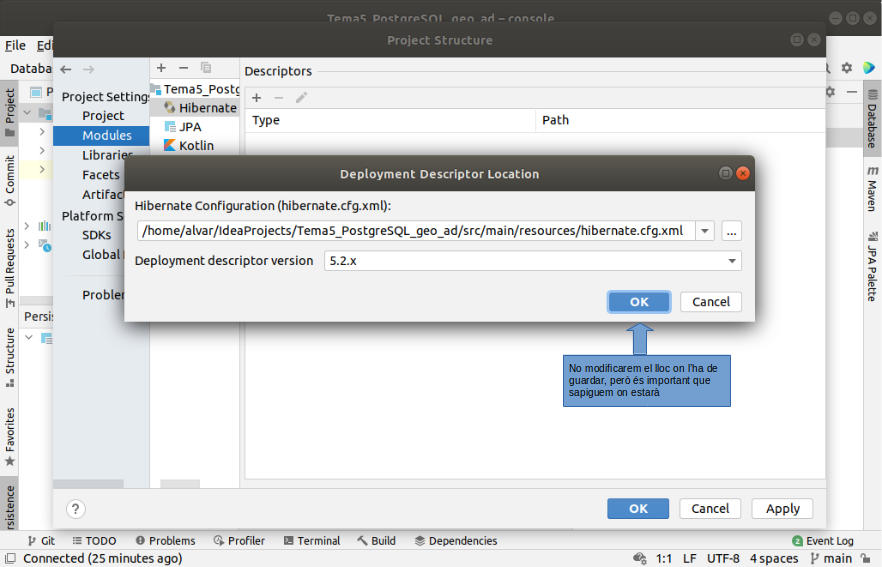Open the Build tool window

click(x=376, y=541)
